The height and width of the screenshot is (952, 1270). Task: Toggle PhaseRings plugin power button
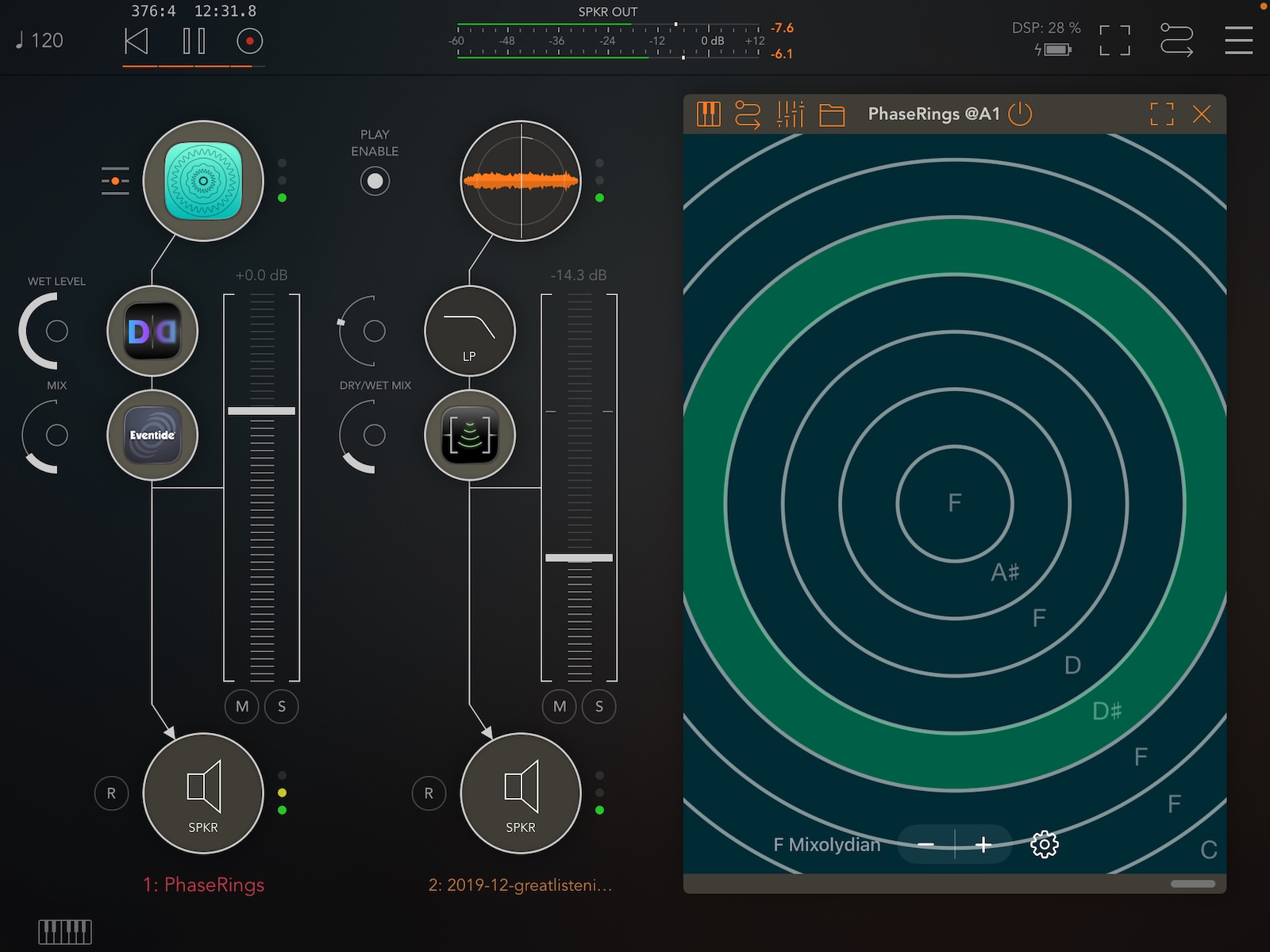pos(1020,114)
